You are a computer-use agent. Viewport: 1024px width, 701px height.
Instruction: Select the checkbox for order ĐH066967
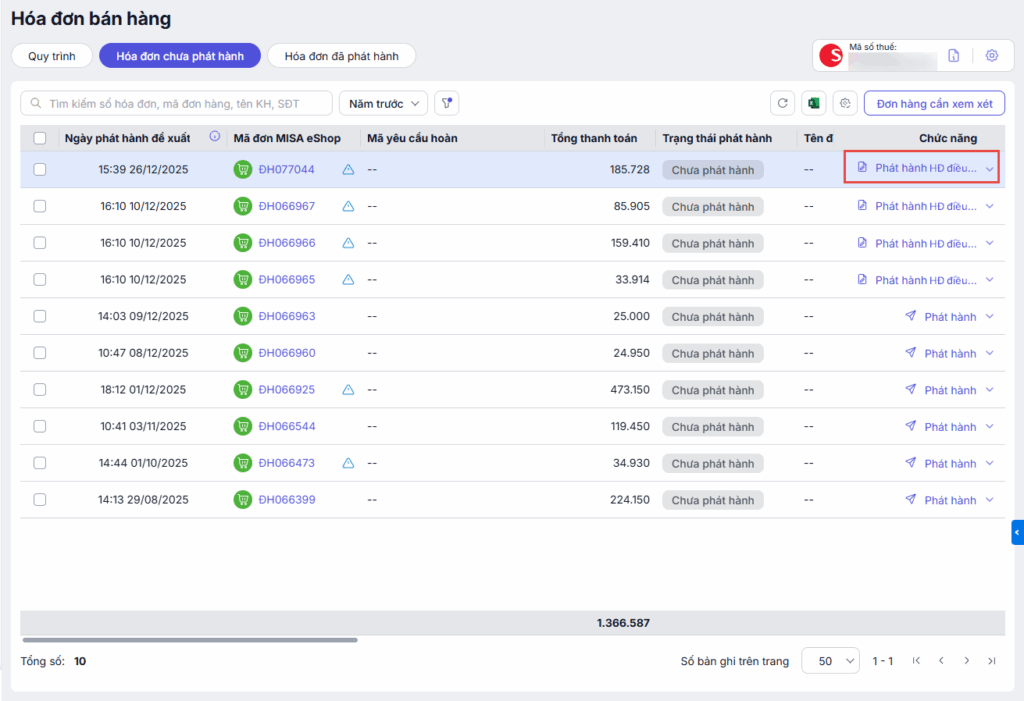coord(40,206)
